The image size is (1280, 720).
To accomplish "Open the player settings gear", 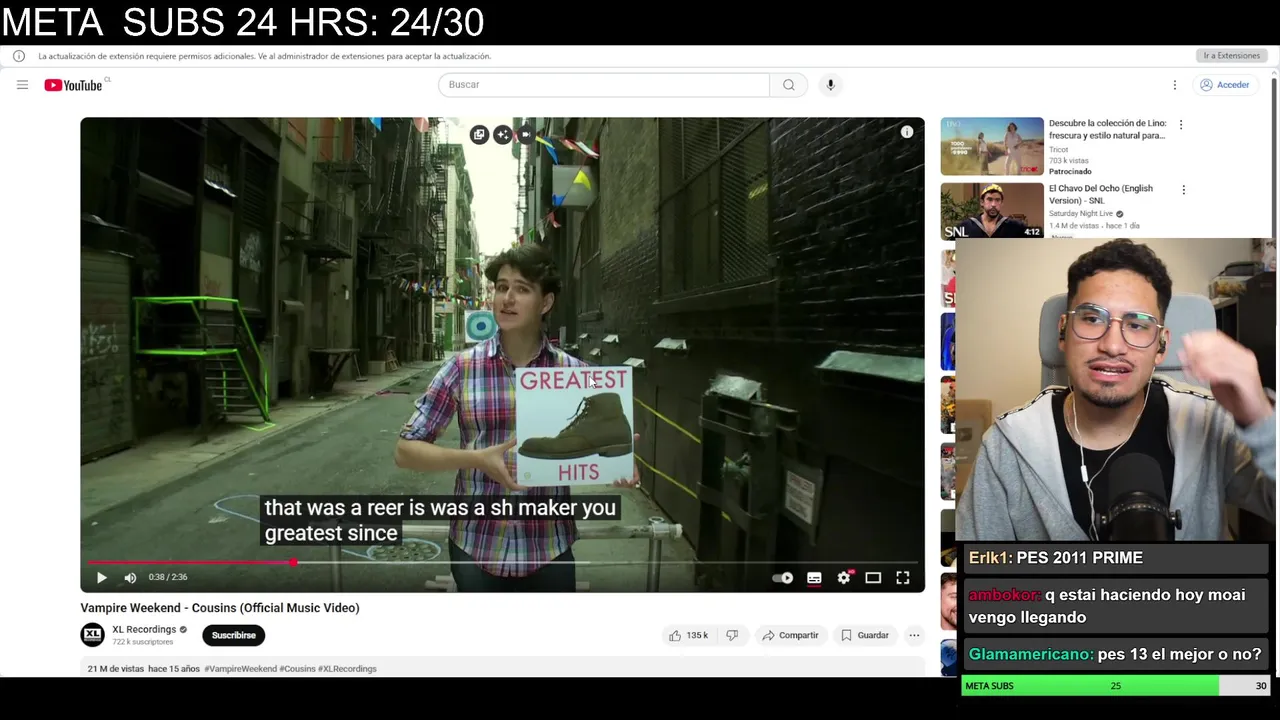I will pyautogui.click(x=844, y=577).
